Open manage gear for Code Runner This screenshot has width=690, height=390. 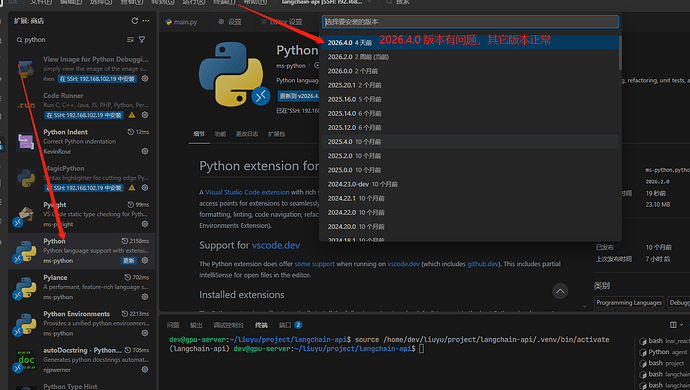[145, 115]
